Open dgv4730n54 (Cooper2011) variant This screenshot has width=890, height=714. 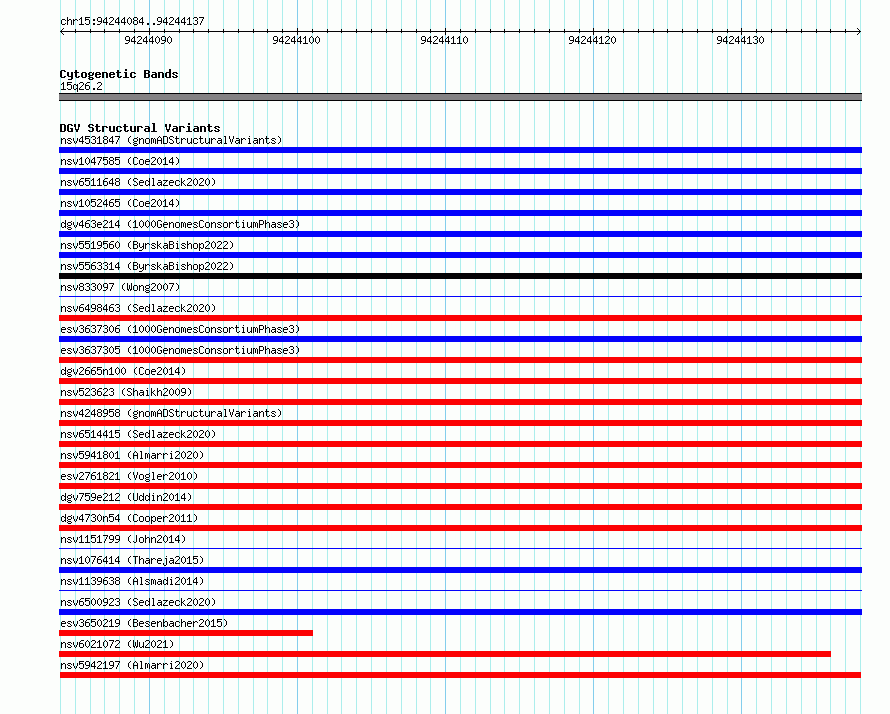pyautogui.click(x=129, y=518)
